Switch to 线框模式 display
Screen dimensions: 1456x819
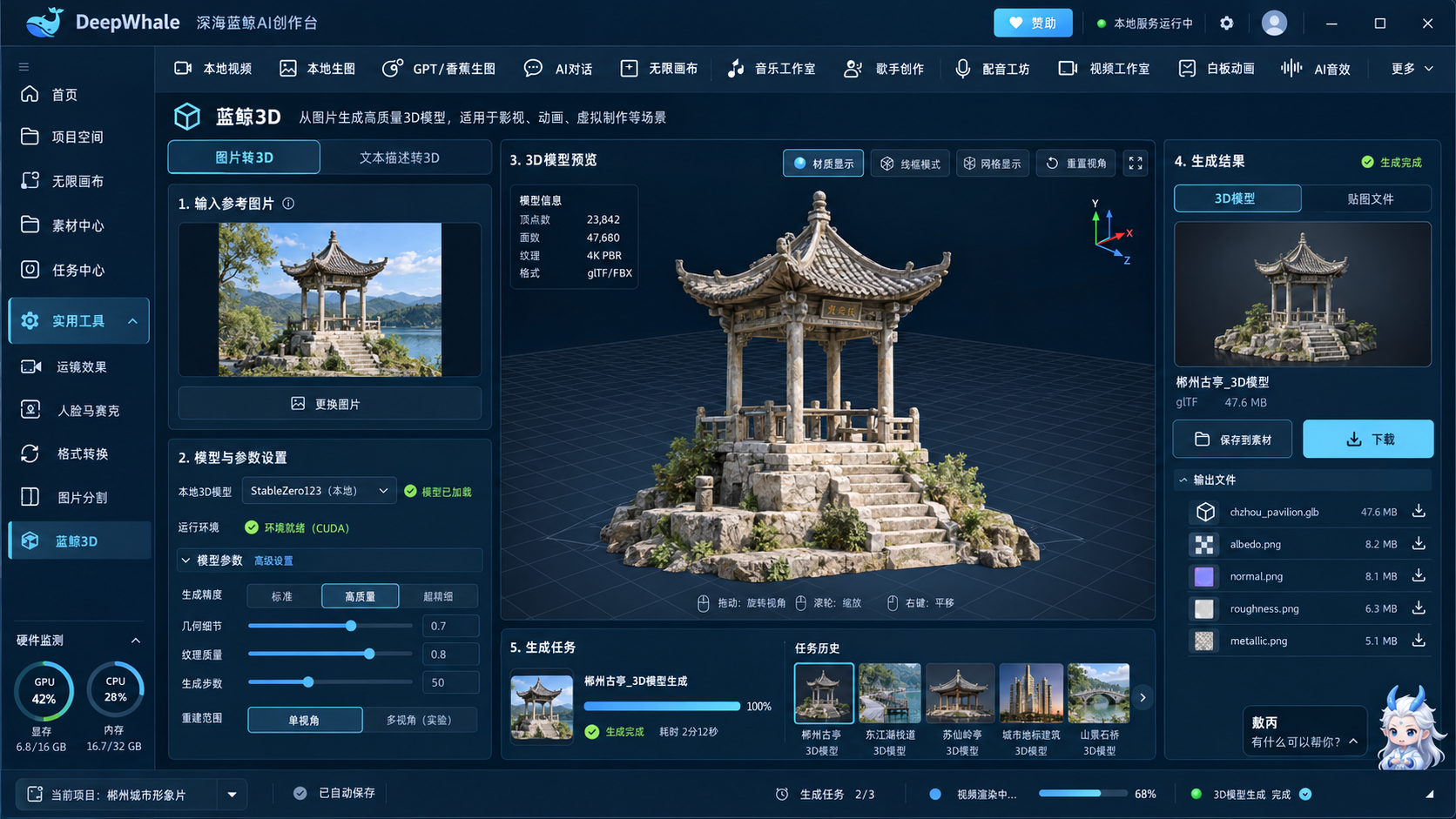[910, 164]
